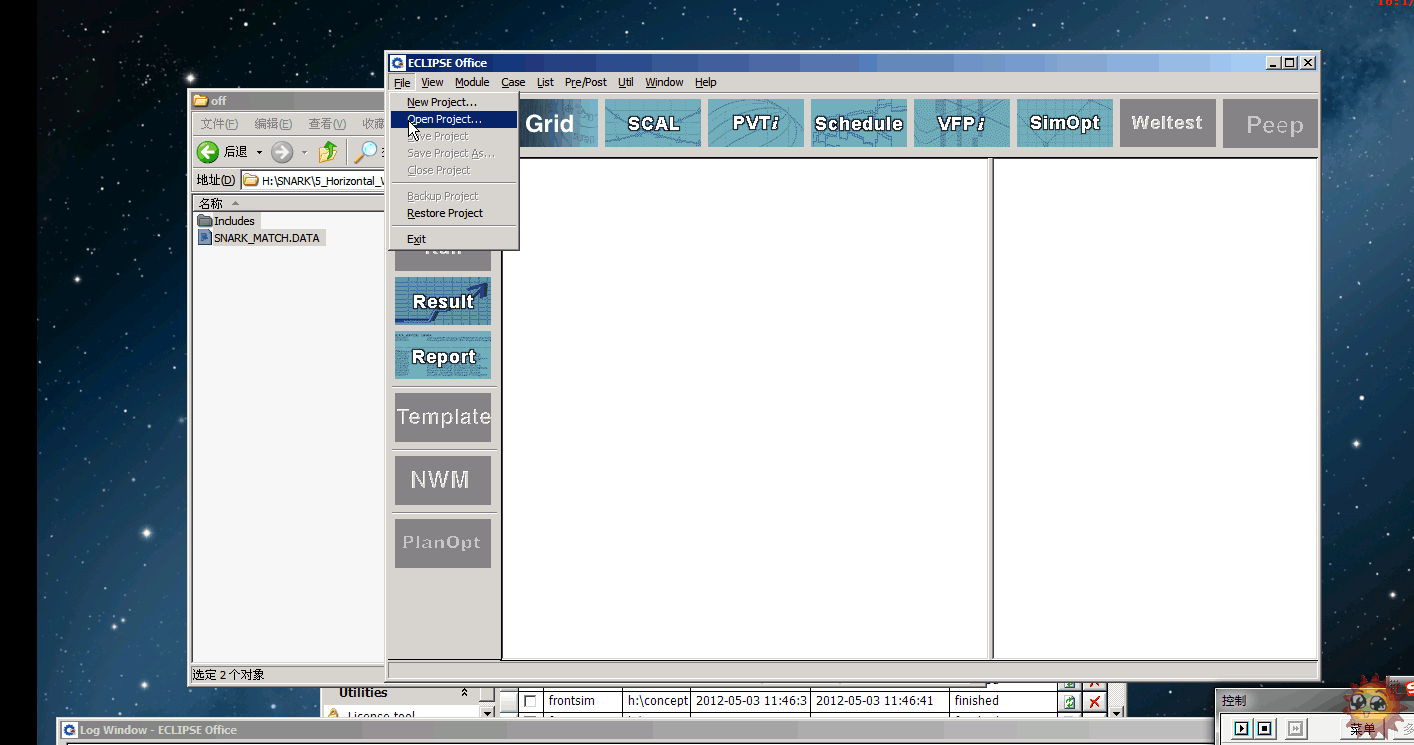Click the h:\concept path cell
The image size is (1414, 745).
pyautogui.click(x=657, y=701)
